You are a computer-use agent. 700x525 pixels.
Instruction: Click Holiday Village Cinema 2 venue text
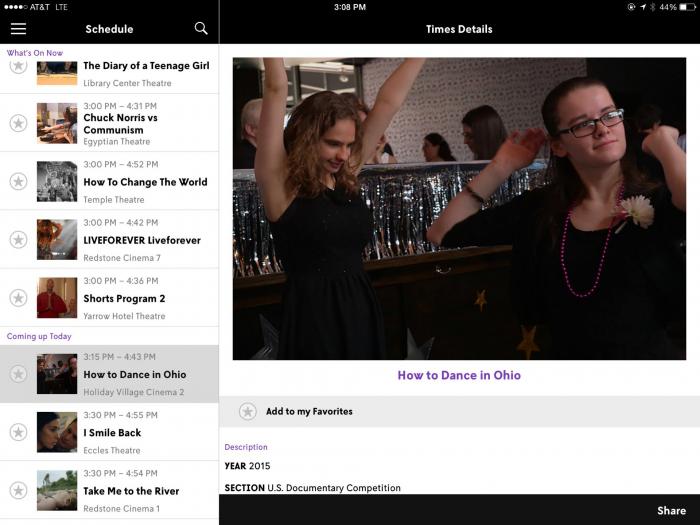click(x=133, y=392)
